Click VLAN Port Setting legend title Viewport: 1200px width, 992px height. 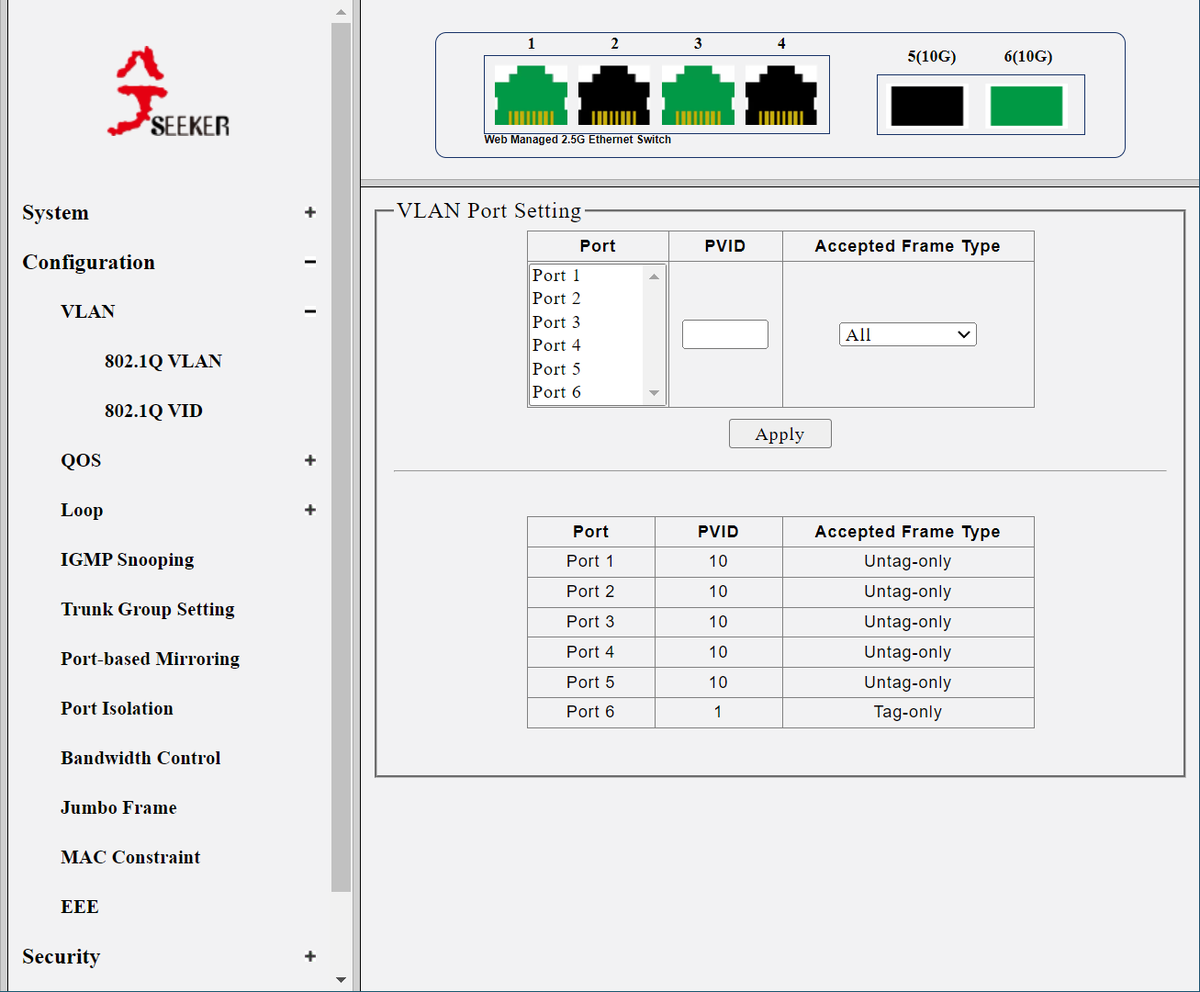(489, 211)
